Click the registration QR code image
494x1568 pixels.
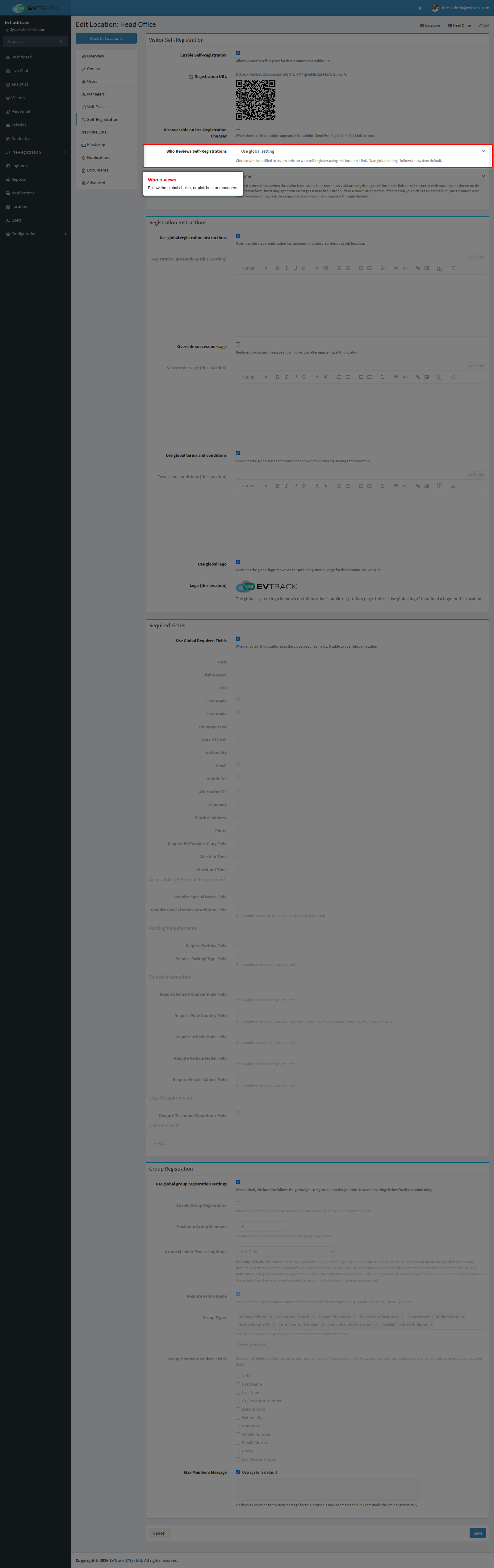pos(256,100)
